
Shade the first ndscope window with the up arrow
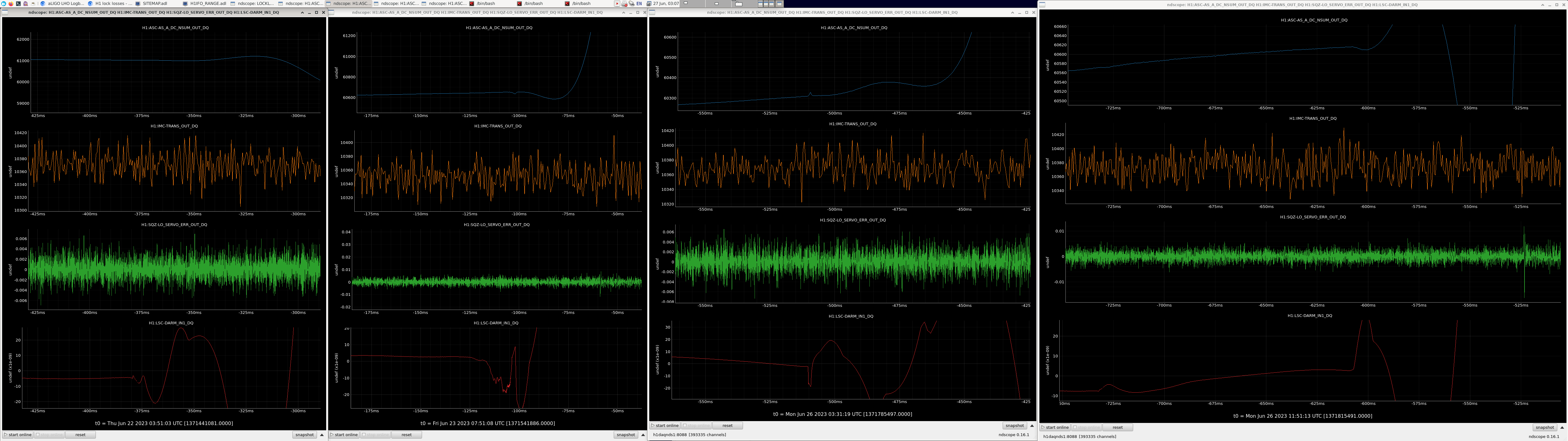(303, 13)
